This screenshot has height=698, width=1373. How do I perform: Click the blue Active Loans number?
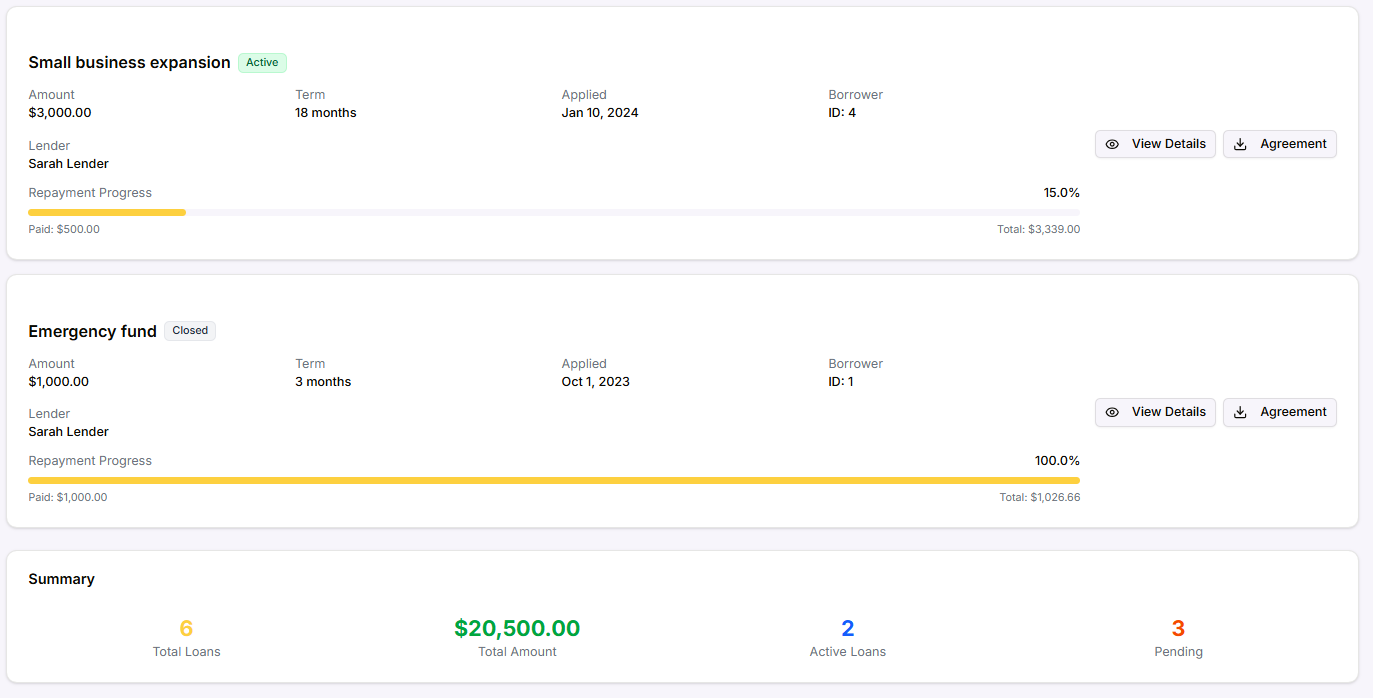coord(847,628)
